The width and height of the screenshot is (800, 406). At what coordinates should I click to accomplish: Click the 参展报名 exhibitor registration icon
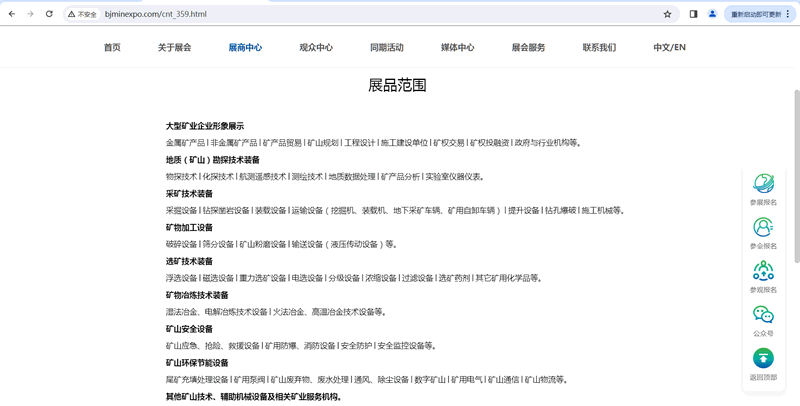pos(763,184)
